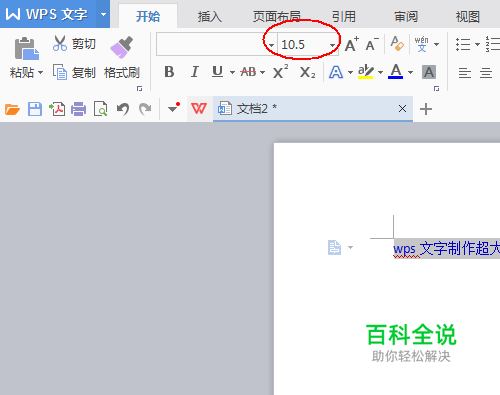The height and width of the screenshot is (395, 500).
Task: Open the font size dropdown arrow
Action: click(332, 45)
